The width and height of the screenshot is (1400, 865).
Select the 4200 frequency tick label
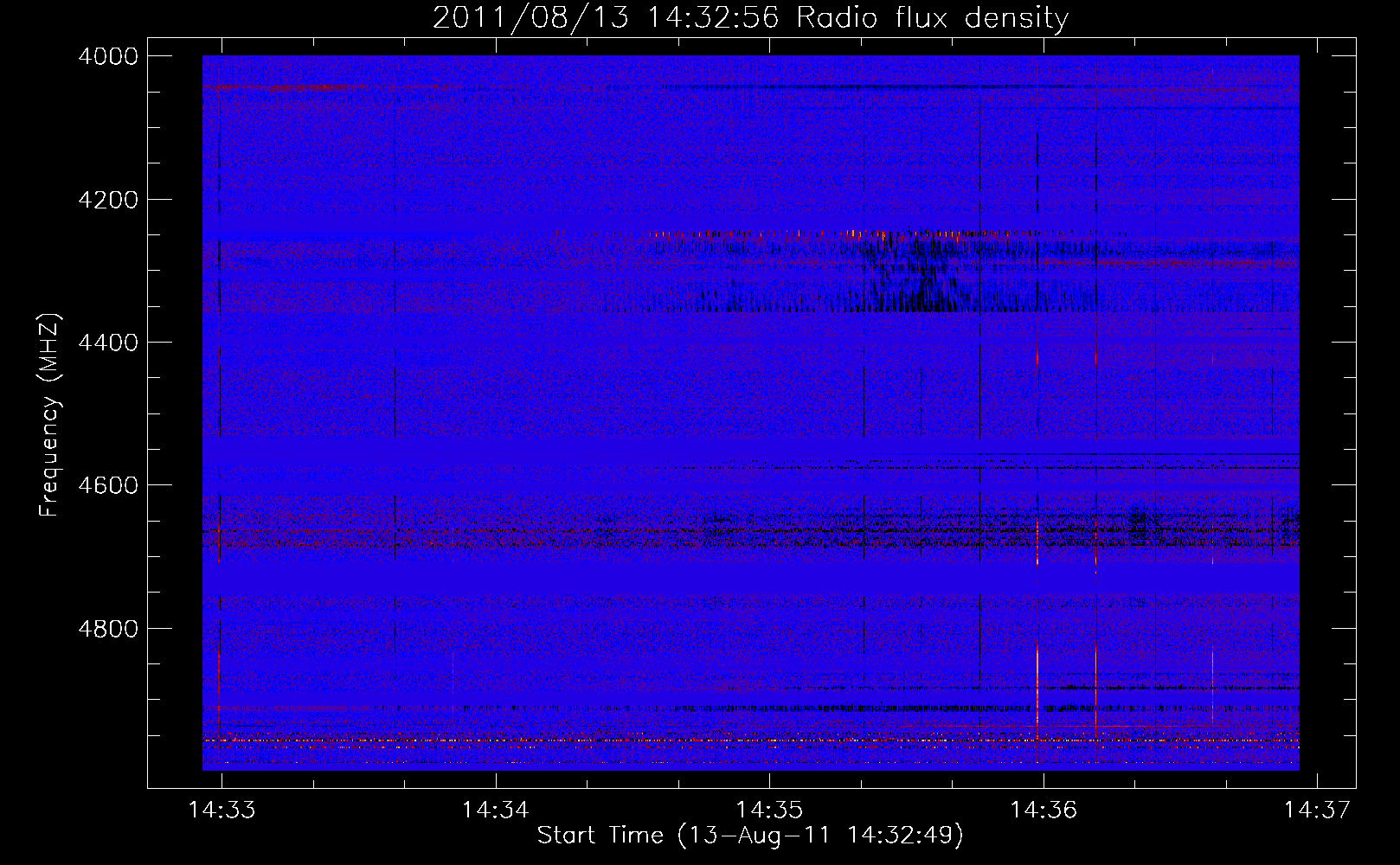point(108,200)
